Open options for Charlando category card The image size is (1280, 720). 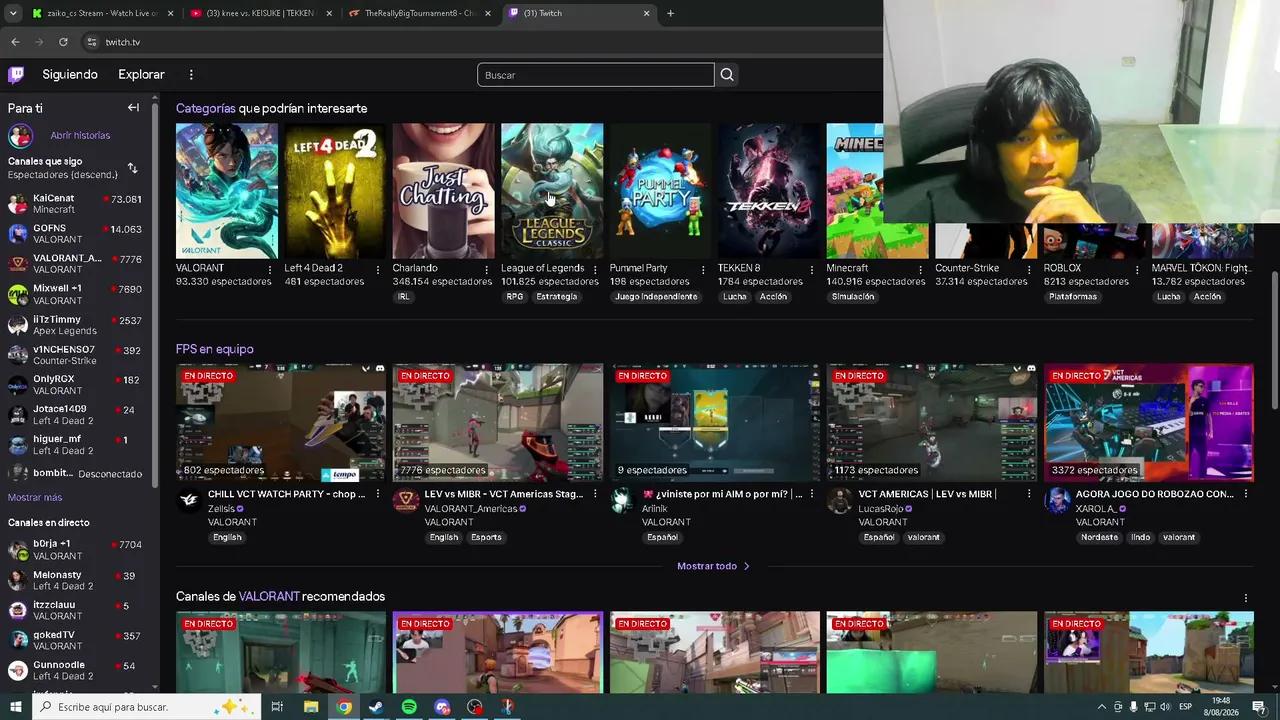[486, 269]
